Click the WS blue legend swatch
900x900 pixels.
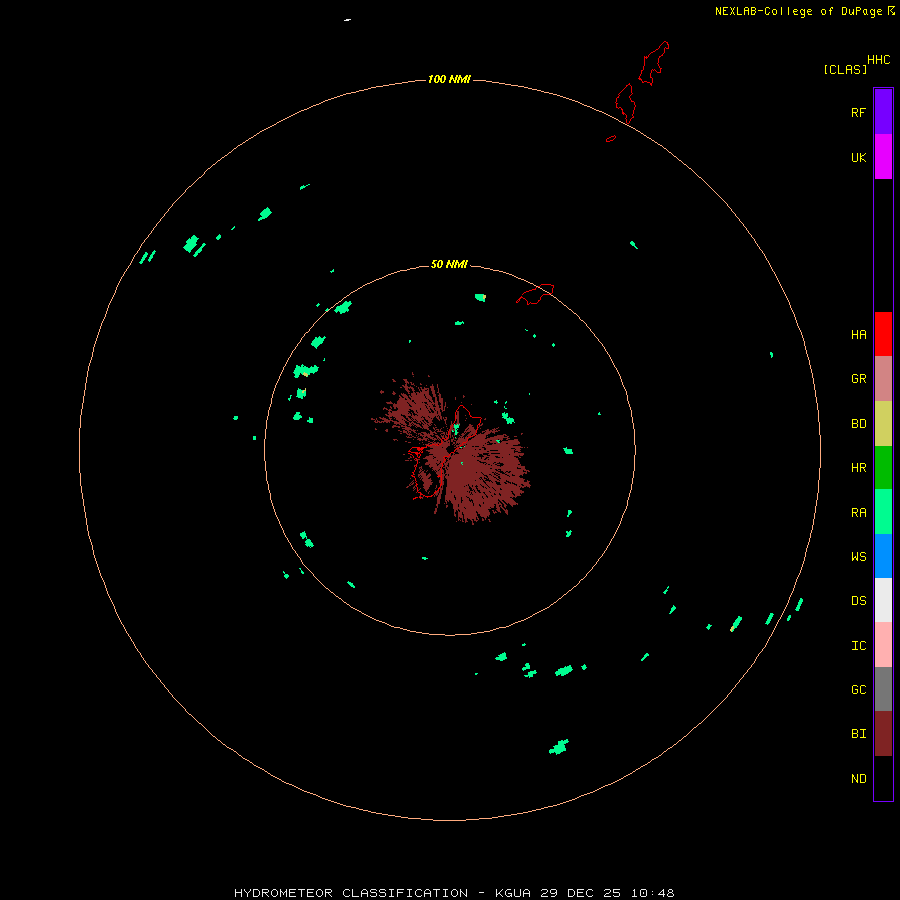click(x=883, y=556)
